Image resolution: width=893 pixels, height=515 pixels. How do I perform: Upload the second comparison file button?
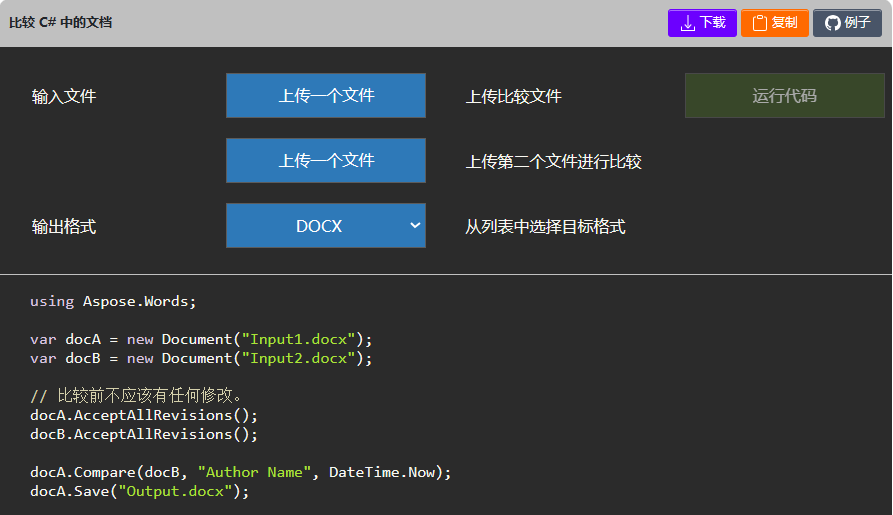[x=326, y=161]
